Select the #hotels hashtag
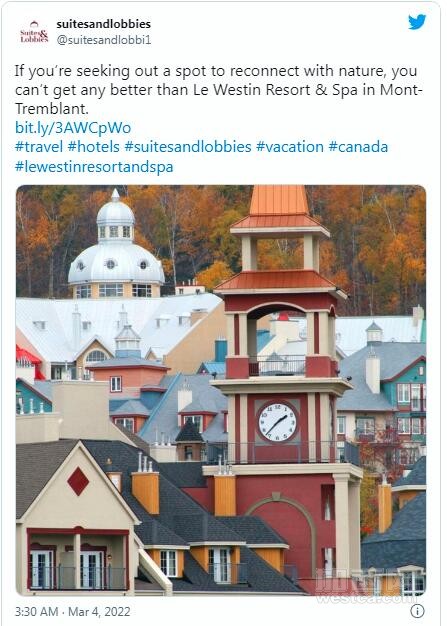This screenshot has width=447, height=626. tap(93, 147)
